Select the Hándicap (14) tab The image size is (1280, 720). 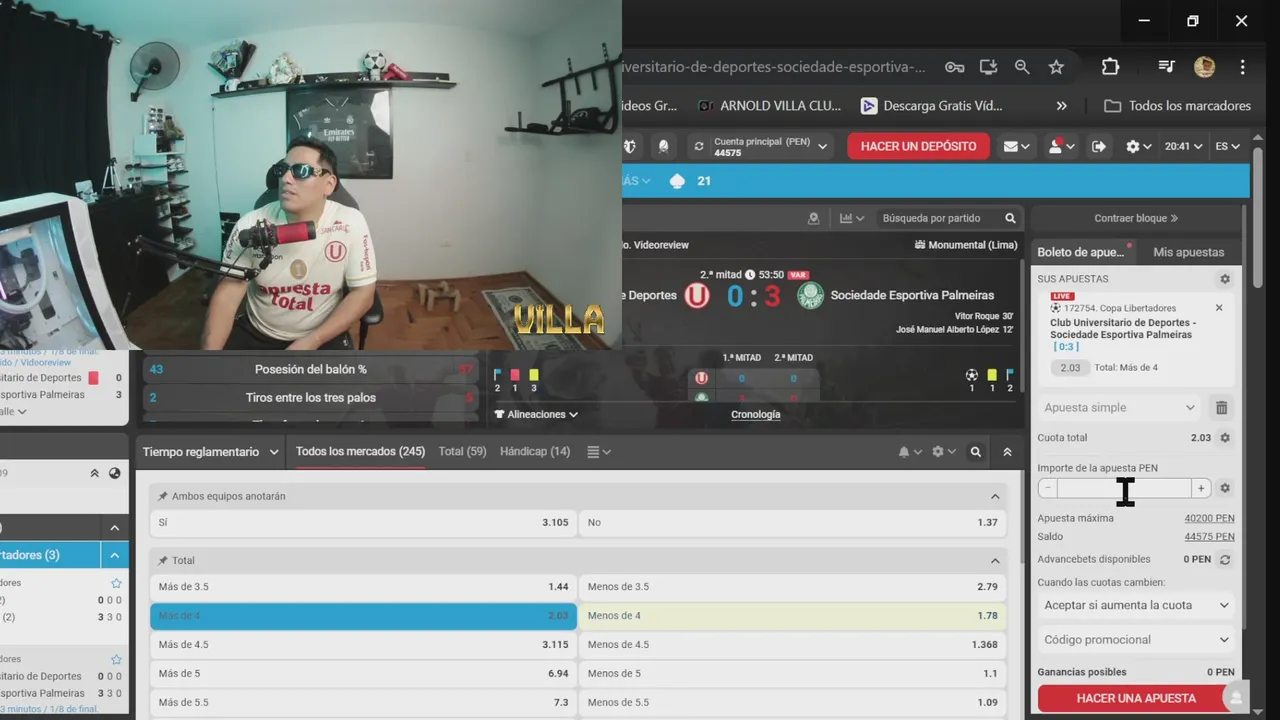(535, 452)
